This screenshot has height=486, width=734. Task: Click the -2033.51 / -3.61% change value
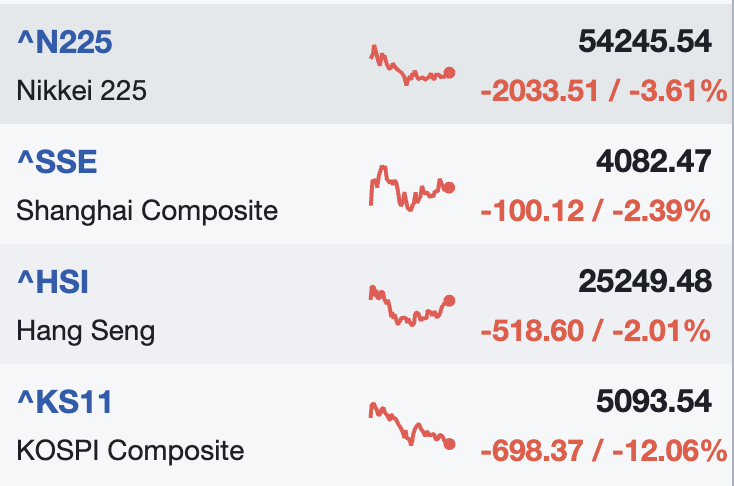pos(603,92)
